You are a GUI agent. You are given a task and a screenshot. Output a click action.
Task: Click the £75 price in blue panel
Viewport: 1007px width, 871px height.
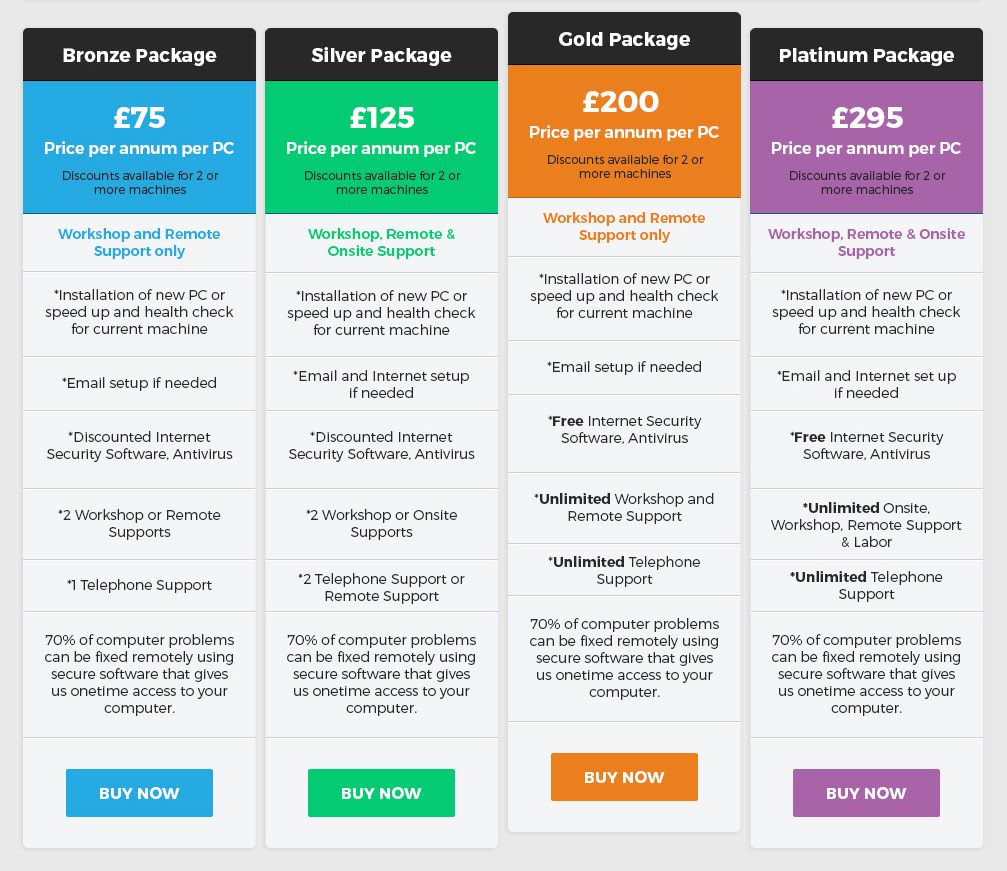139,118
